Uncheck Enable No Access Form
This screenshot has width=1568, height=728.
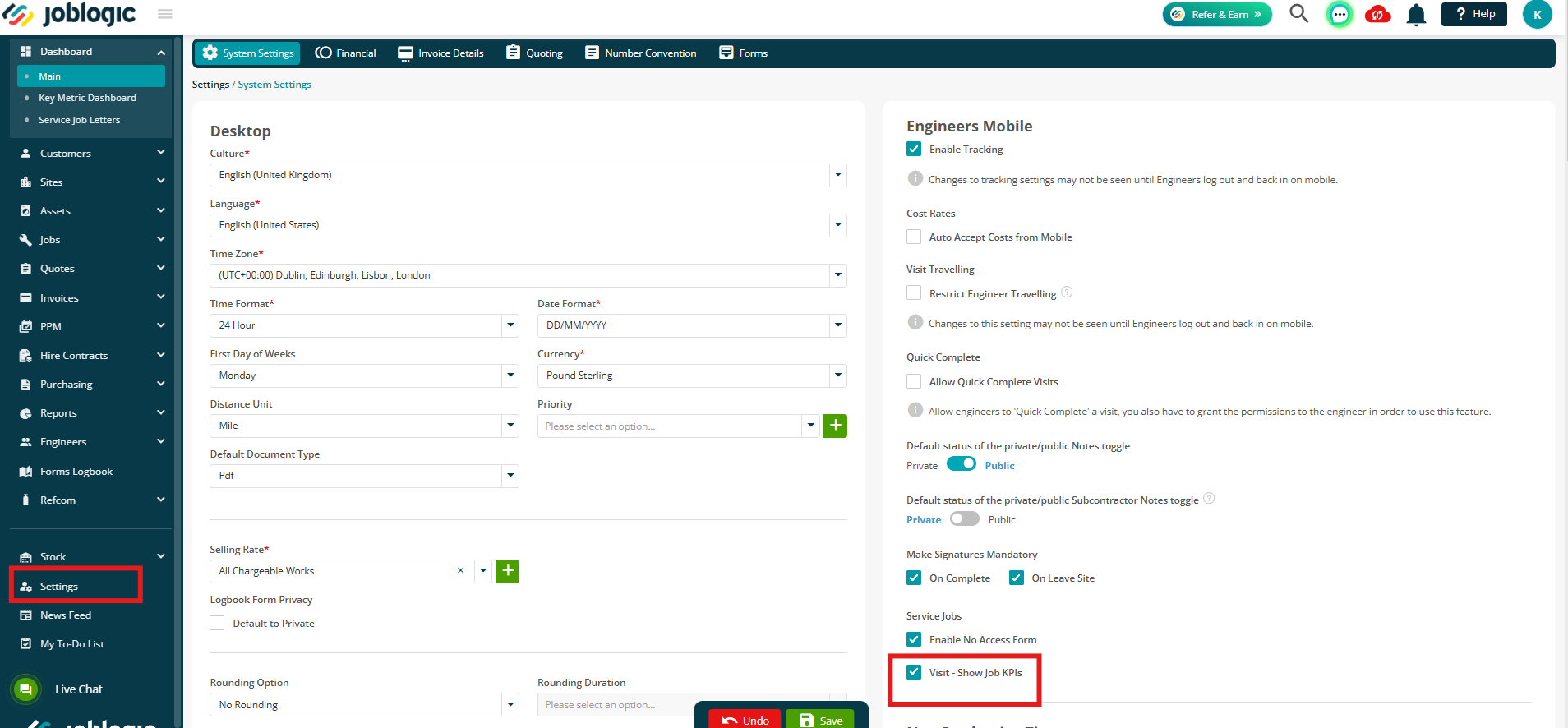pos(914,639)
